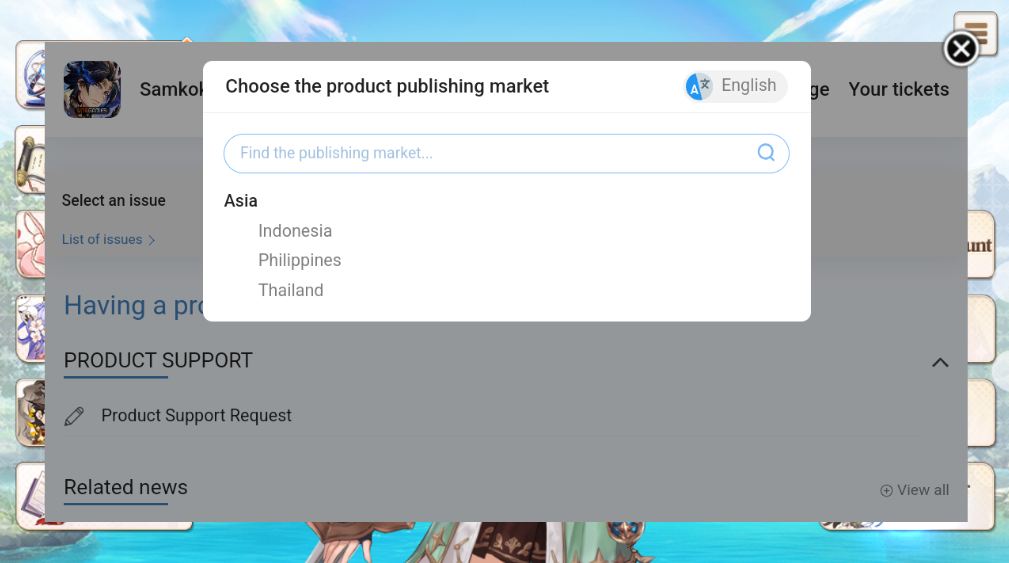Close the support overlay with X
1009x563 pixels.
(x=961, y=49)
